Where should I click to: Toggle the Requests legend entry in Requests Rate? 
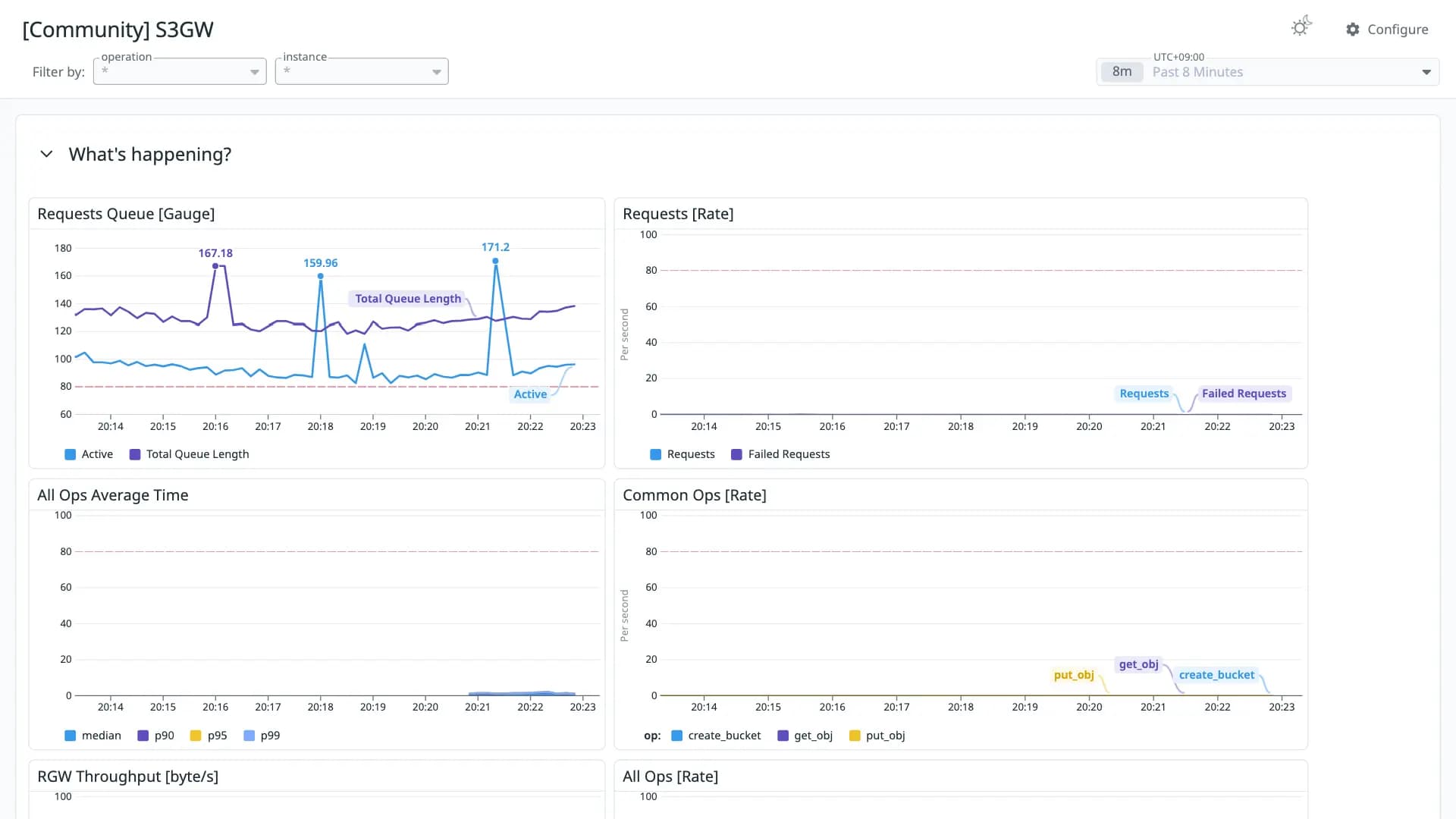tap(682, 454)
